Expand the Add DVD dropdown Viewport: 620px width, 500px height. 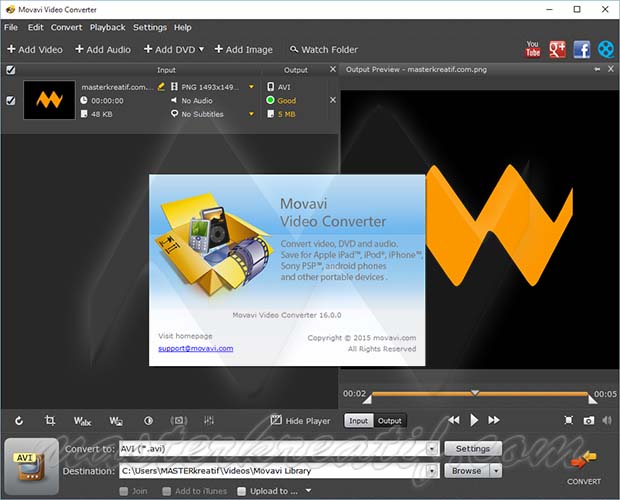(201, 49)
